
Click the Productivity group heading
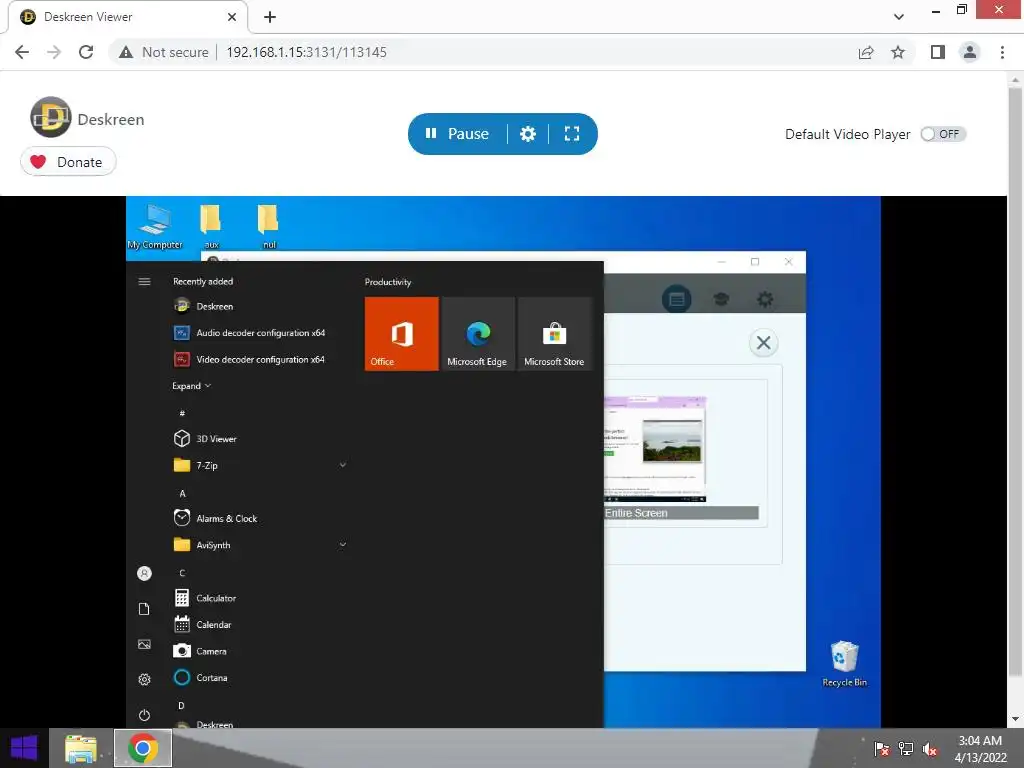click(388, 282)
